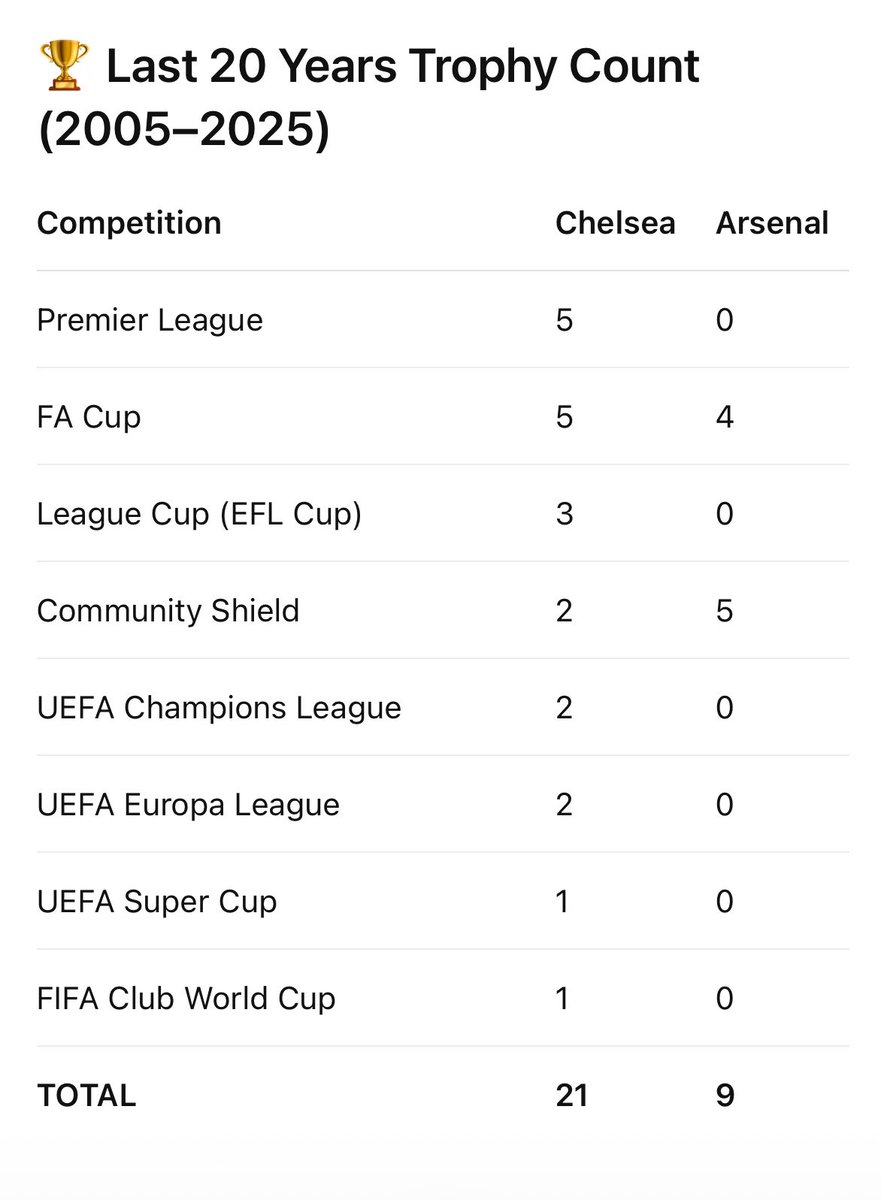Viewport: 881px width, 1200px height.
Task: Click Arsenal's FA Cup value 4
Action: coord(725,416)
